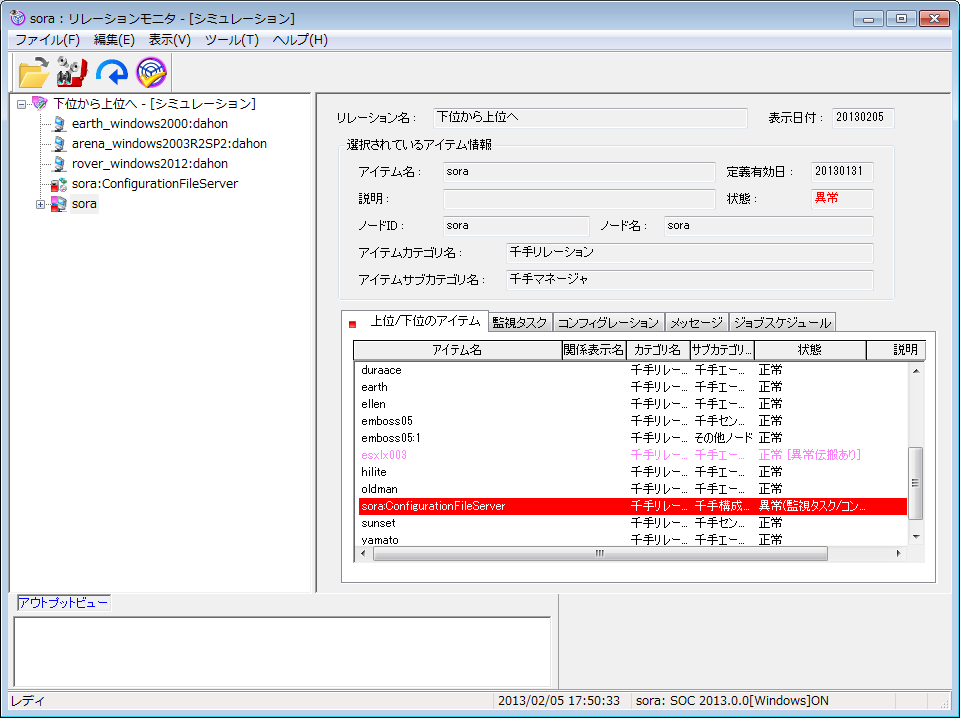Switch to the ジョブスケジュール tab
The height and width of the screenshot is (718, 960).
coord(782,323)
